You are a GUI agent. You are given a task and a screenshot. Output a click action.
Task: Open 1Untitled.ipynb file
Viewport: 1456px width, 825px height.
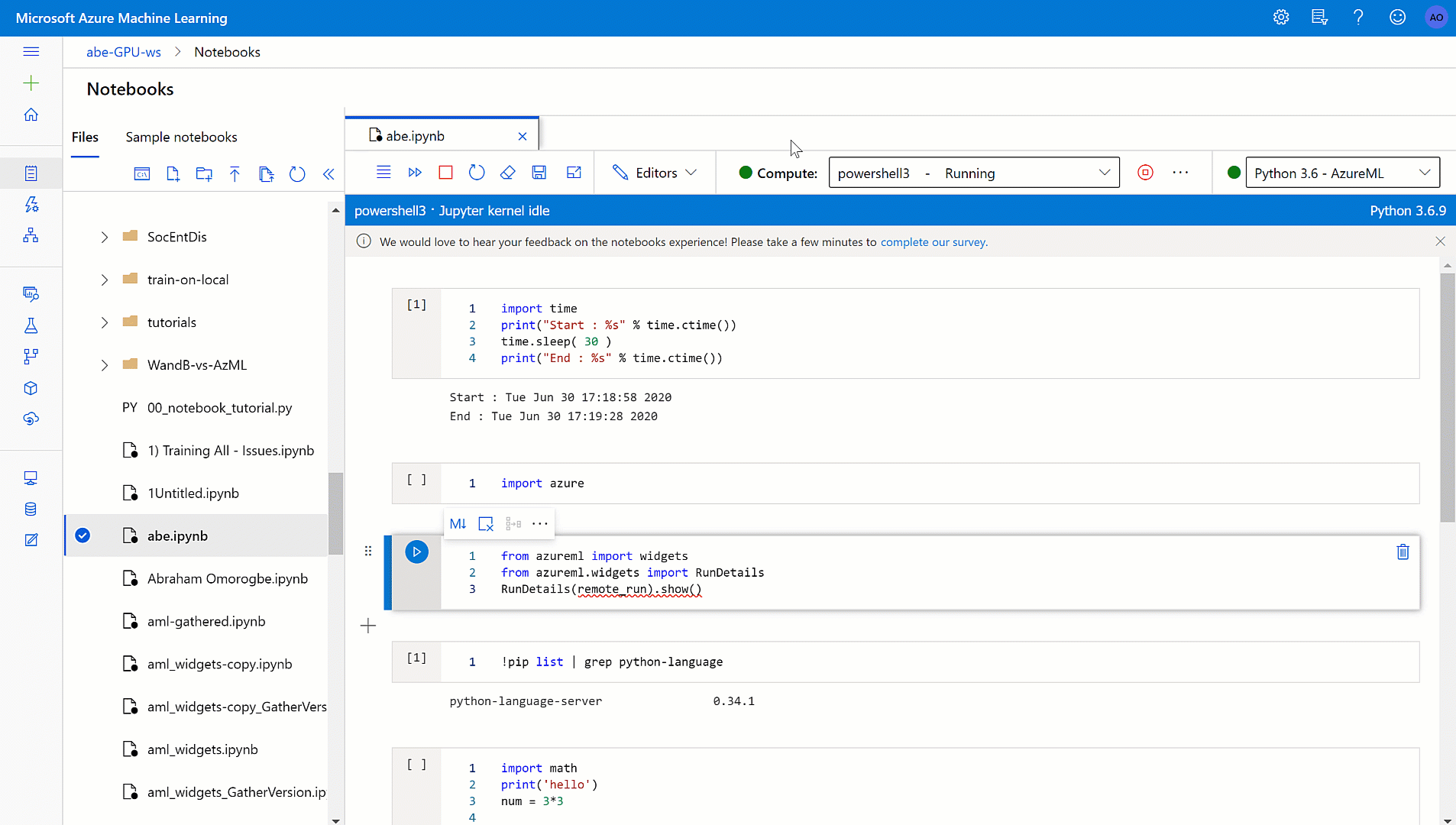pyautogui.click(x=193, y=493)
